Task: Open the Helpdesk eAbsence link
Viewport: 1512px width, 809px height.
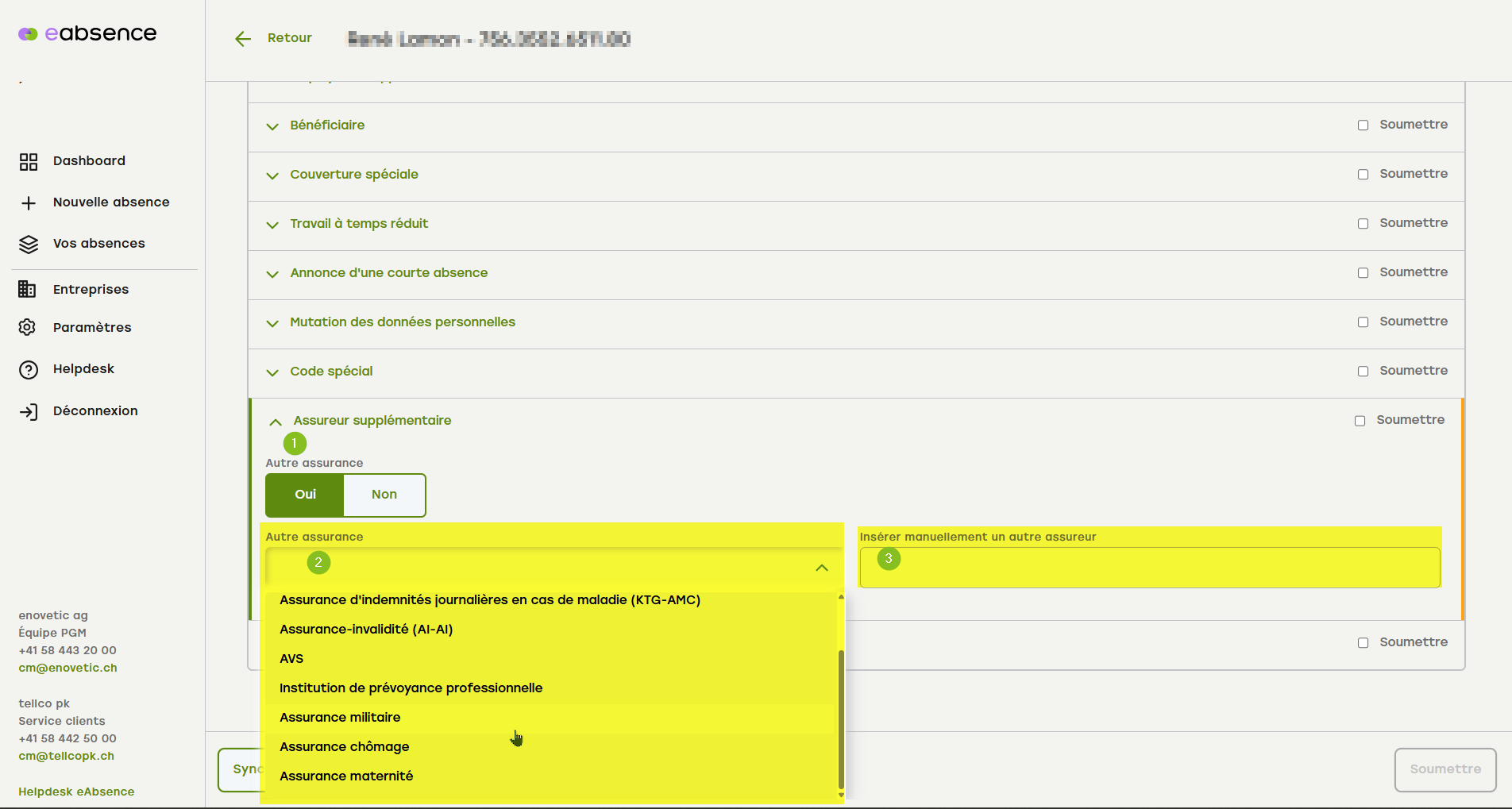Action: tap(76, 792)
